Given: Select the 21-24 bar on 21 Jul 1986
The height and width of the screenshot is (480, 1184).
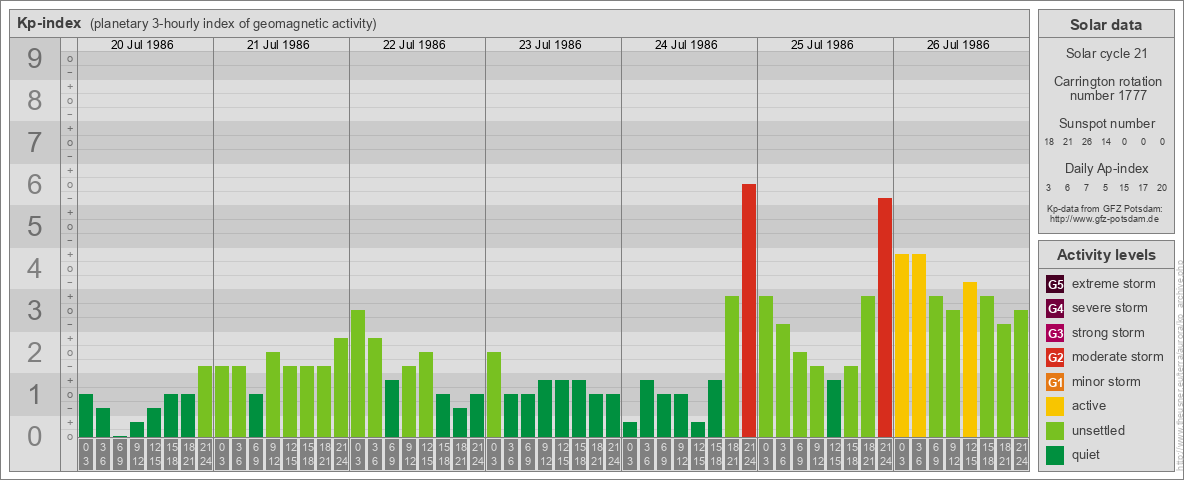Looking at the screenshot, I should [341, 387].
